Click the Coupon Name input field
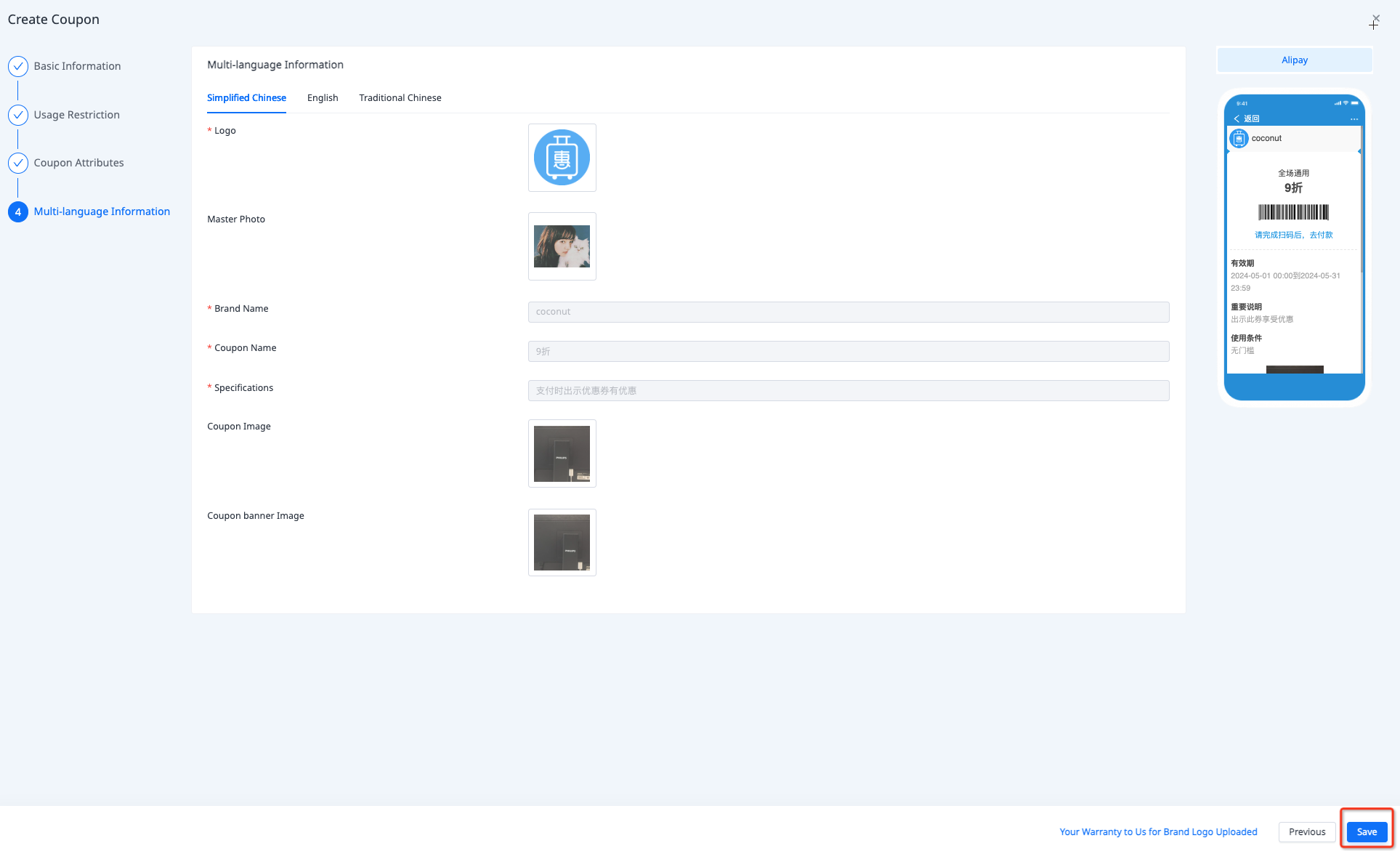 848,352
